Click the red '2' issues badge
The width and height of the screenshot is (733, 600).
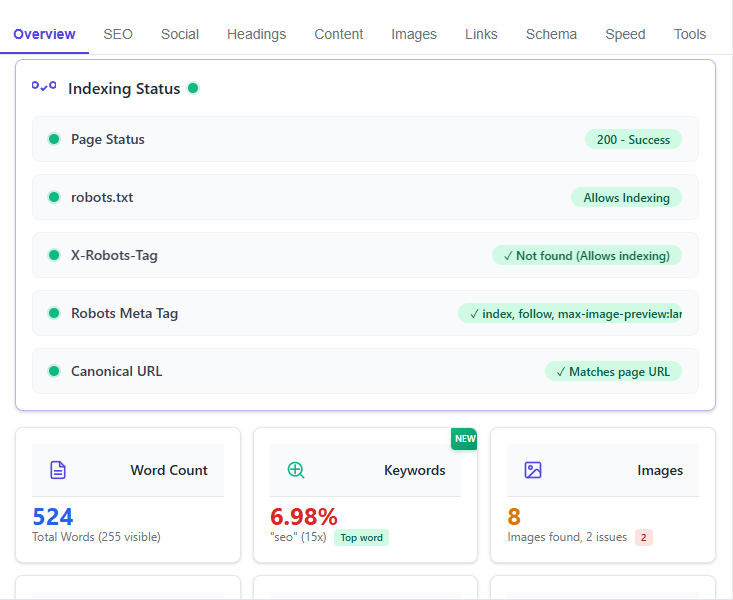pos(644,537)
